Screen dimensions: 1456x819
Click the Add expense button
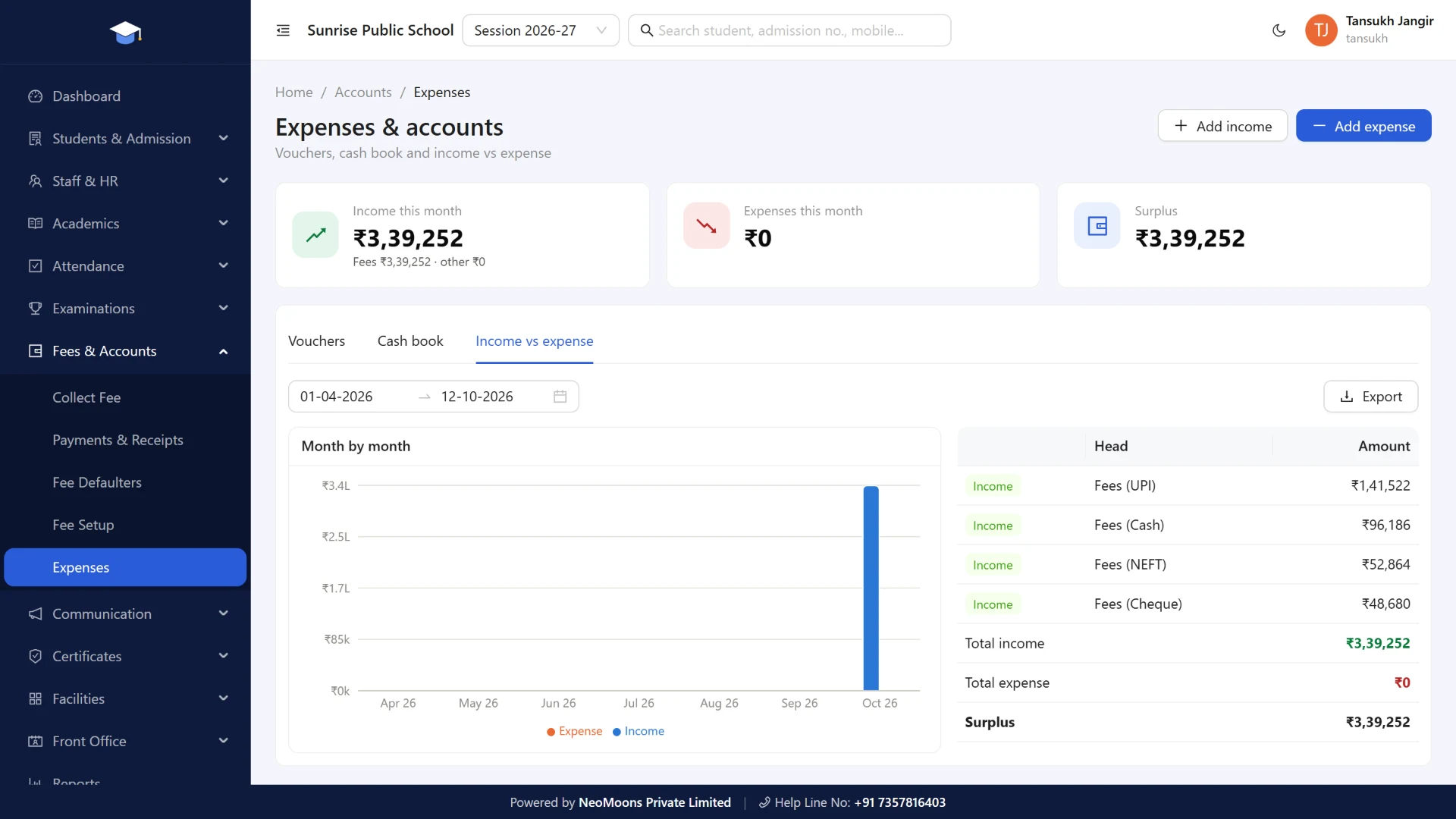1363,126
